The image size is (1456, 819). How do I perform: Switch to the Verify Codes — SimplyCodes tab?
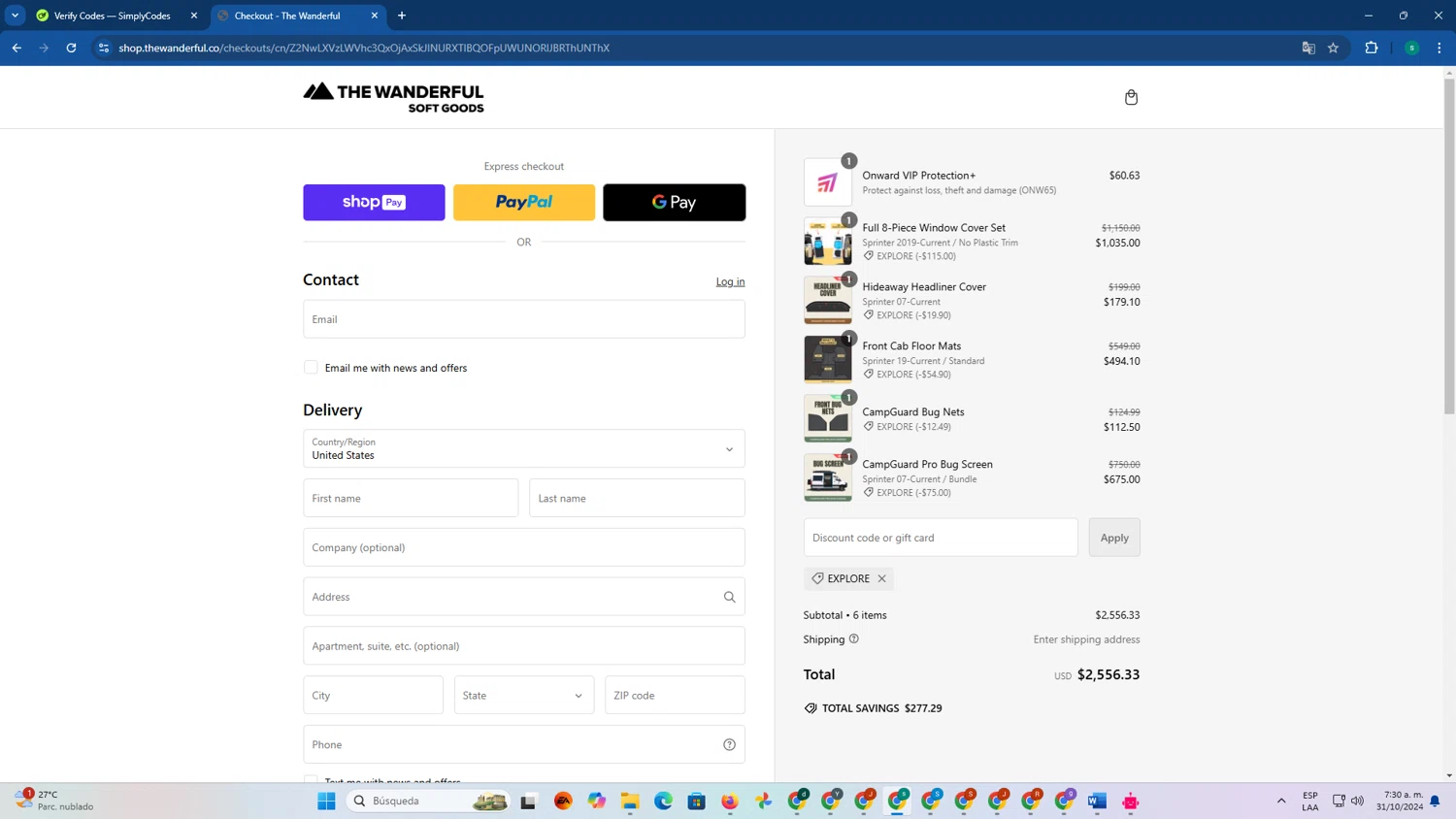[x=115, y=16]
